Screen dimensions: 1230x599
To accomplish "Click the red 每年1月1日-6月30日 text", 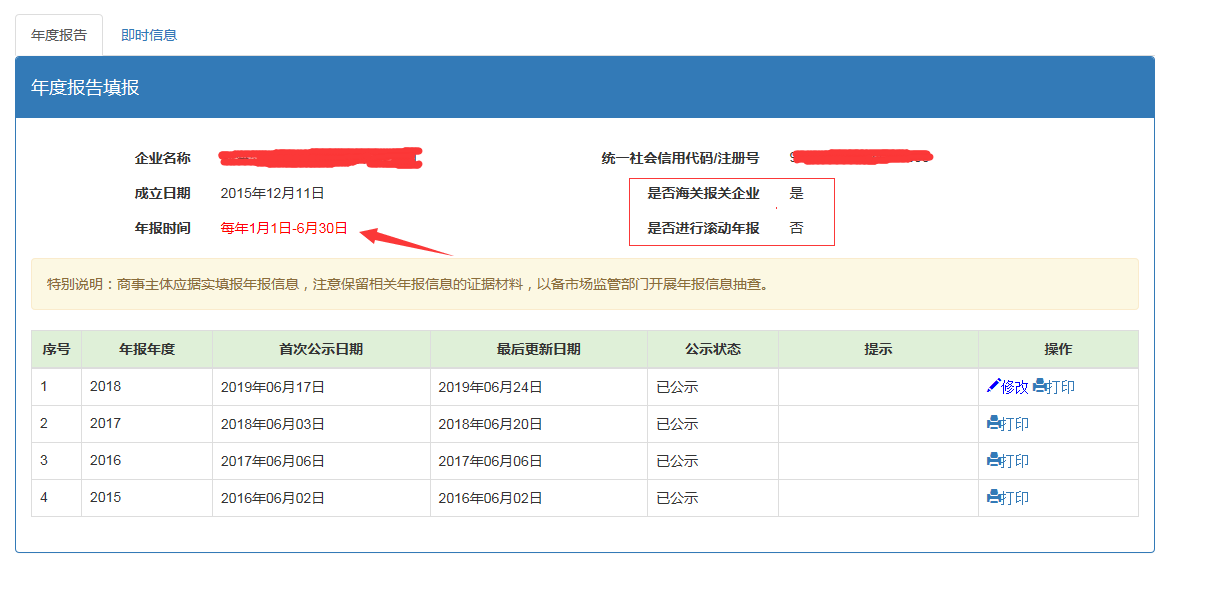I will (x=284, y=228).
